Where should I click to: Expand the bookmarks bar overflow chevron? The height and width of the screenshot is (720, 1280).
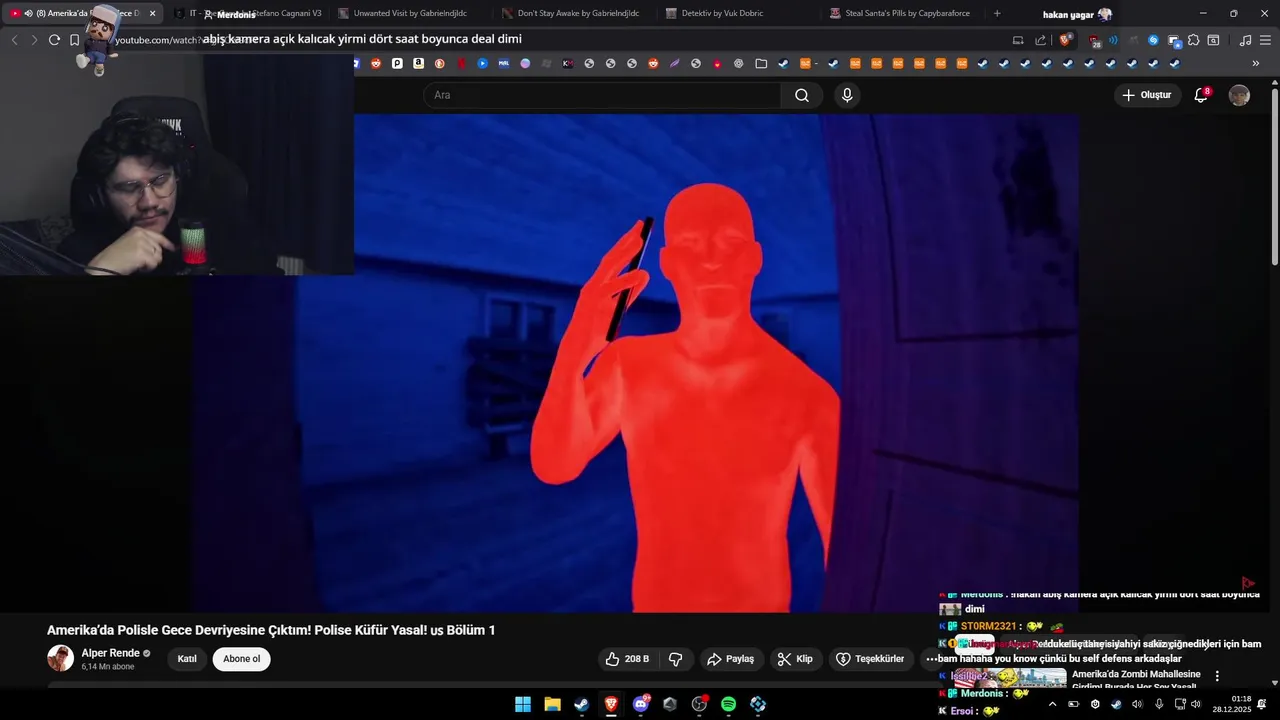[1256, 63]
